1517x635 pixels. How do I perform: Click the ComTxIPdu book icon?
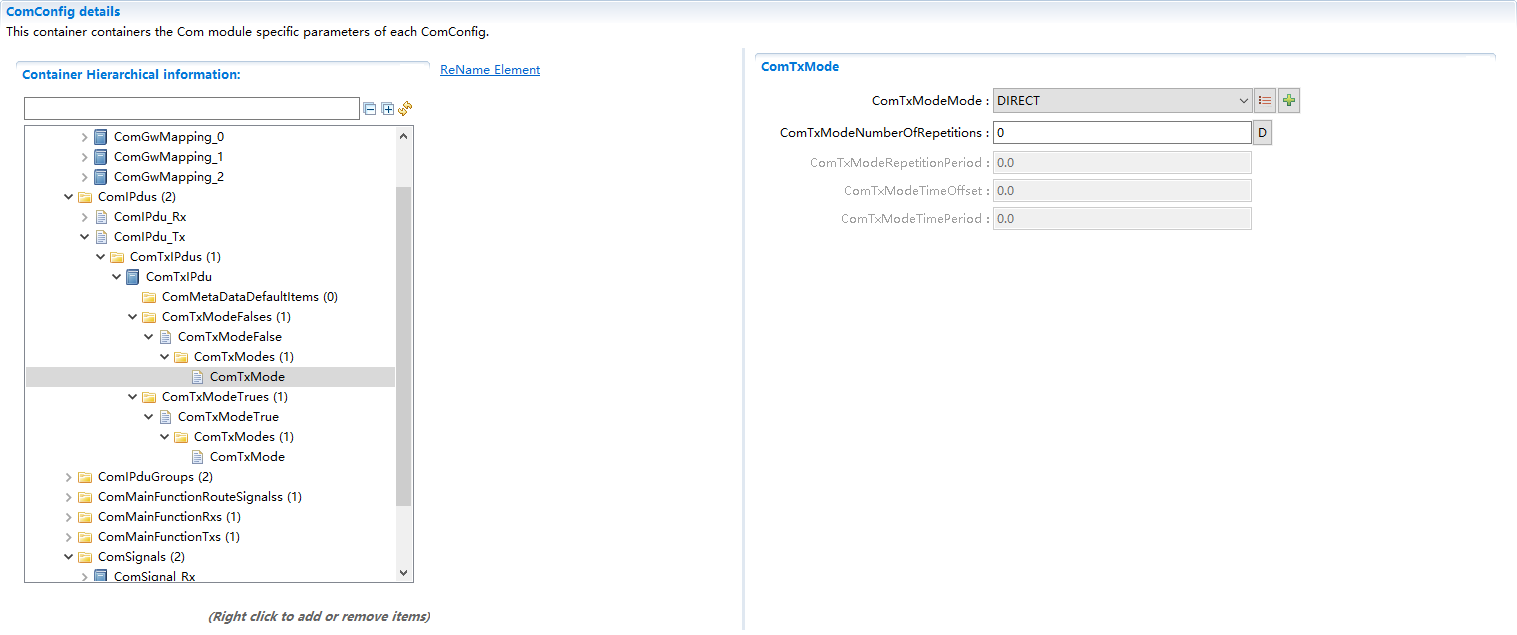coord(132,277)
